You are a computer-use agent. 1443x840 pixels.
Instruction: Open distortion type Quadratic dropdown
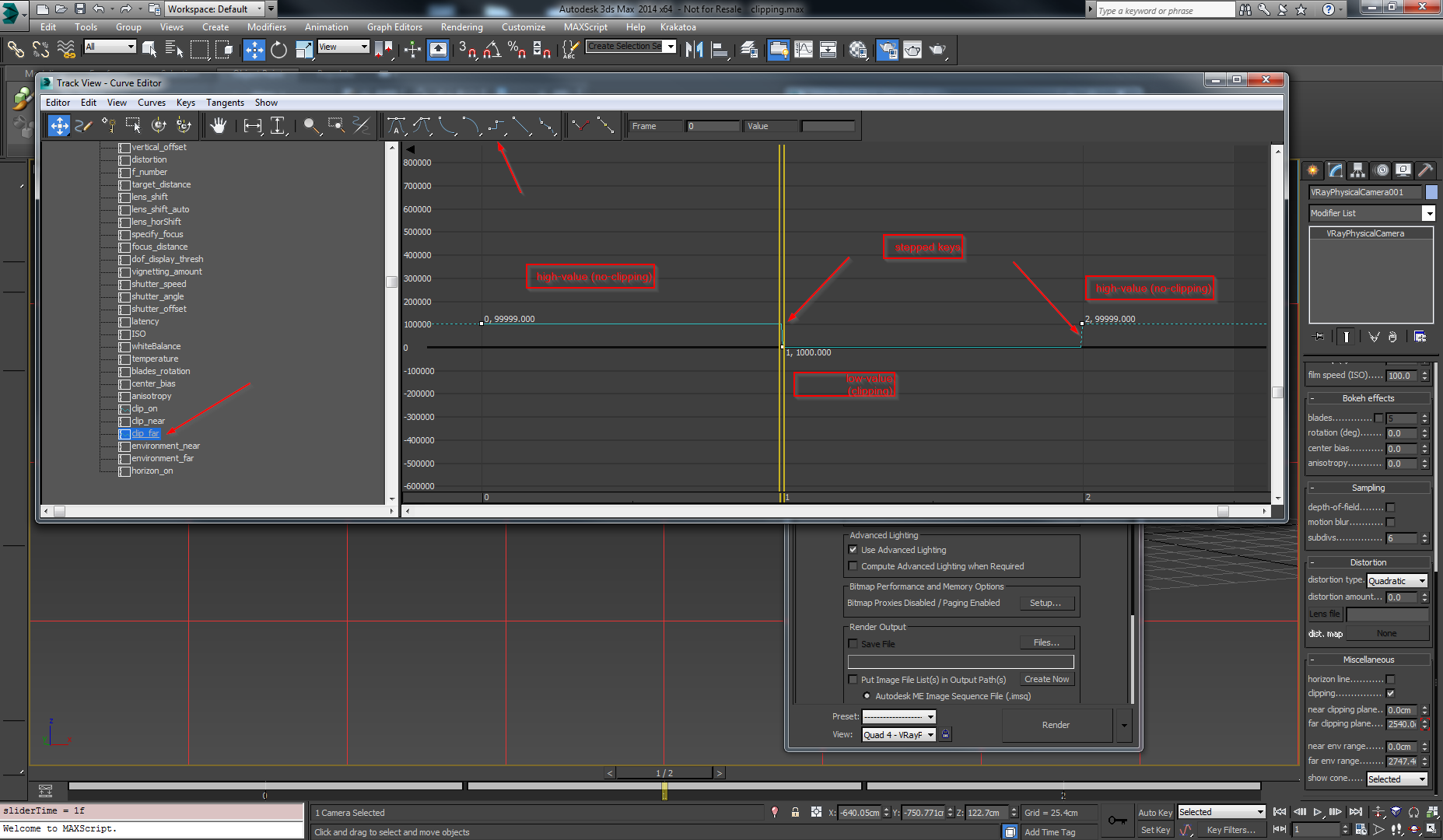point(1397,580)
